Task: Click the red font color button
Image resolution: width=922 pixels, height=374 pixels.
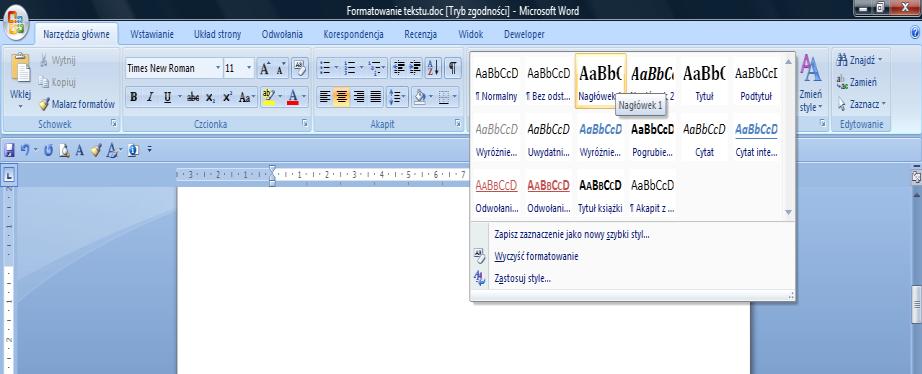Action: point(293,98)
